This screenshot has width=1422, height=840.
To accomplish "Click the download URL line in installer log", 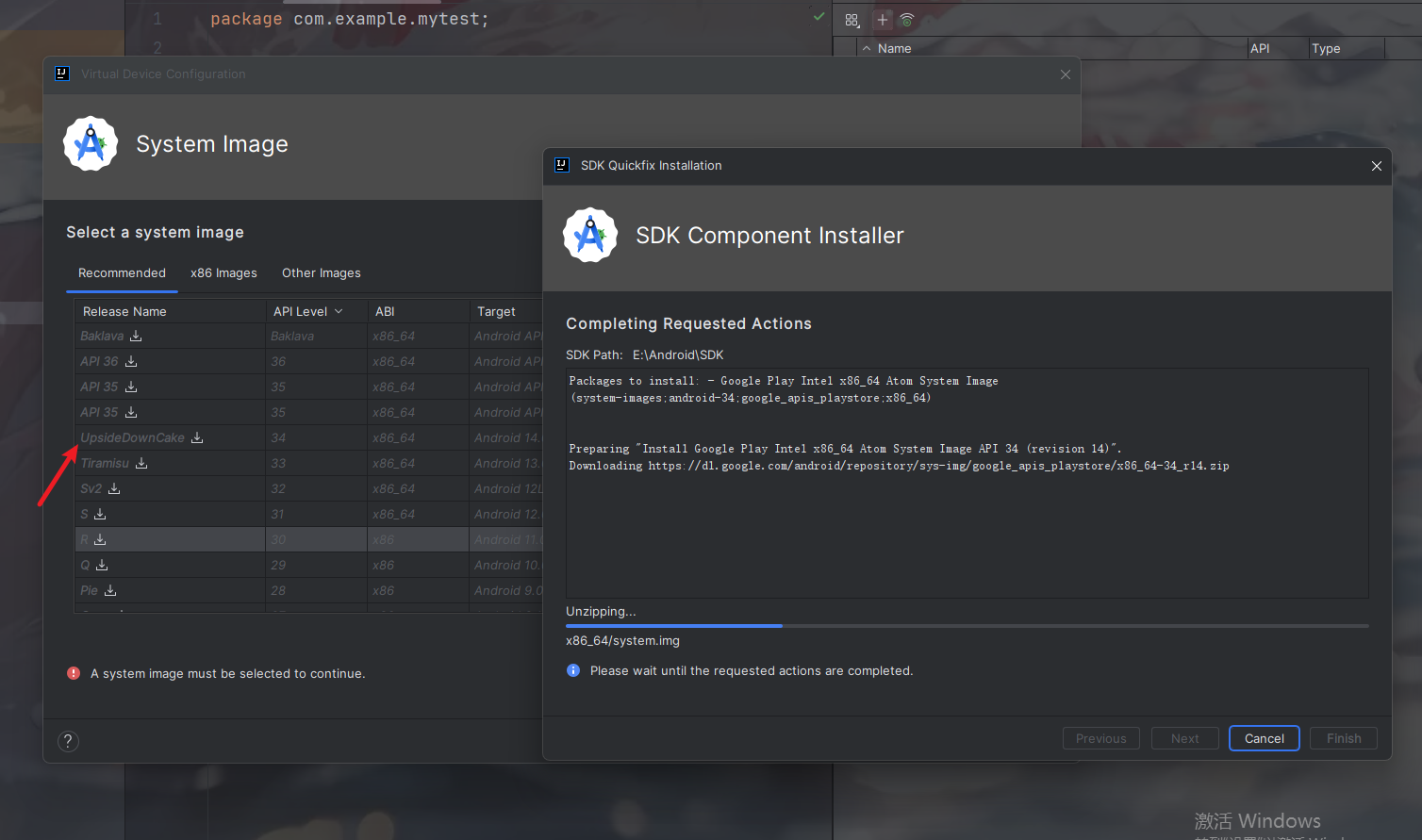I will click(899, 466).
